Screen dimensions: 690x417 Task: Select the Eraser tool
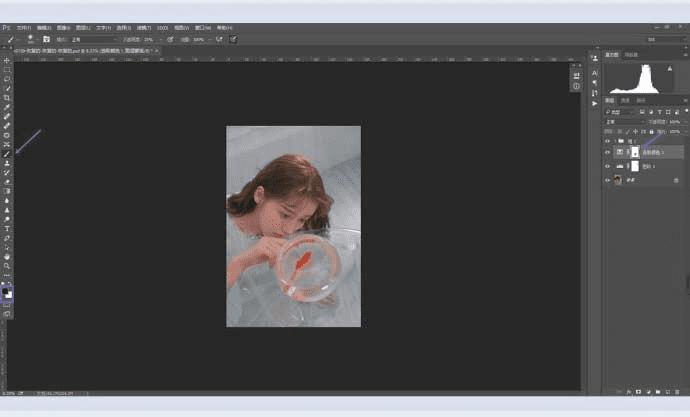tap(7, 182)
